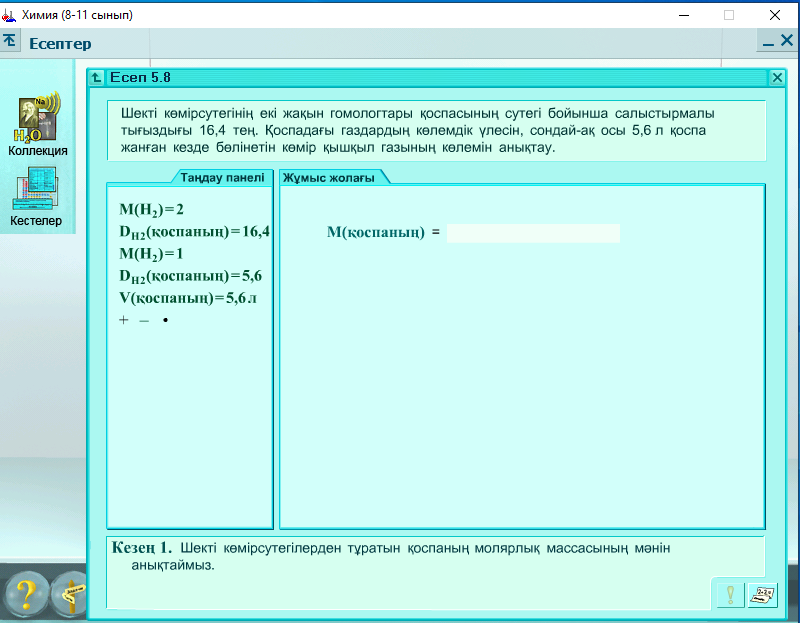Pick the M(H₂)=2 option
The image size is (800, 623).
pyautogui.click(x=152, y=210)
